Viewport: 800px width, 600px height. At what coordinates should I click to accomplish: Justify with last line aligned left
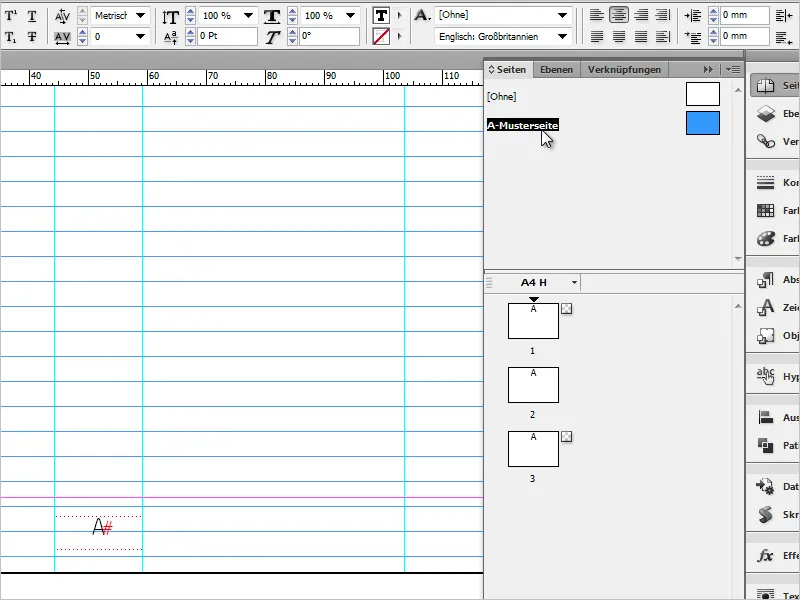596,37
